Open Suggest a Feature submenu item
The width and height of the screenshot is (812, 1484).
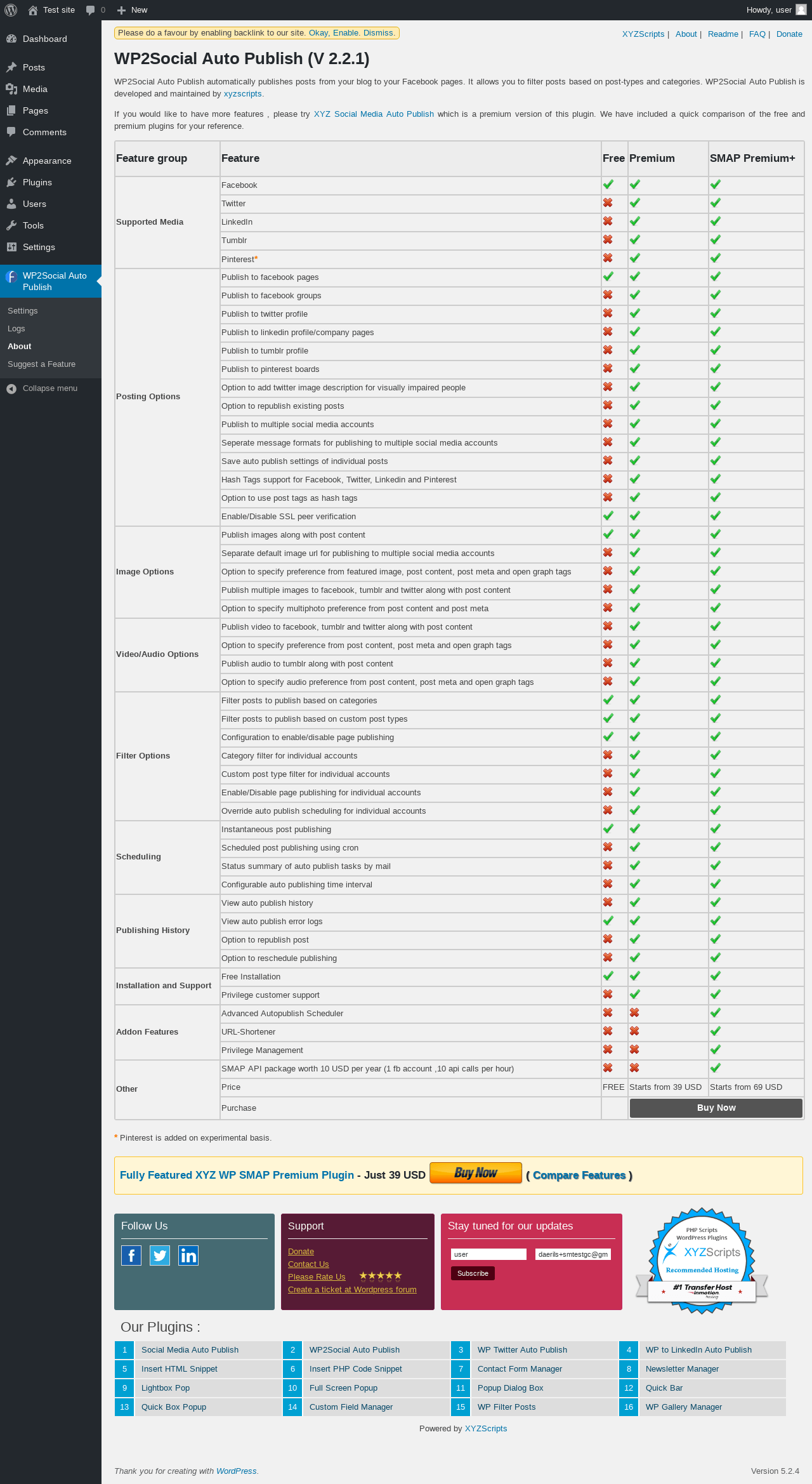42,364
